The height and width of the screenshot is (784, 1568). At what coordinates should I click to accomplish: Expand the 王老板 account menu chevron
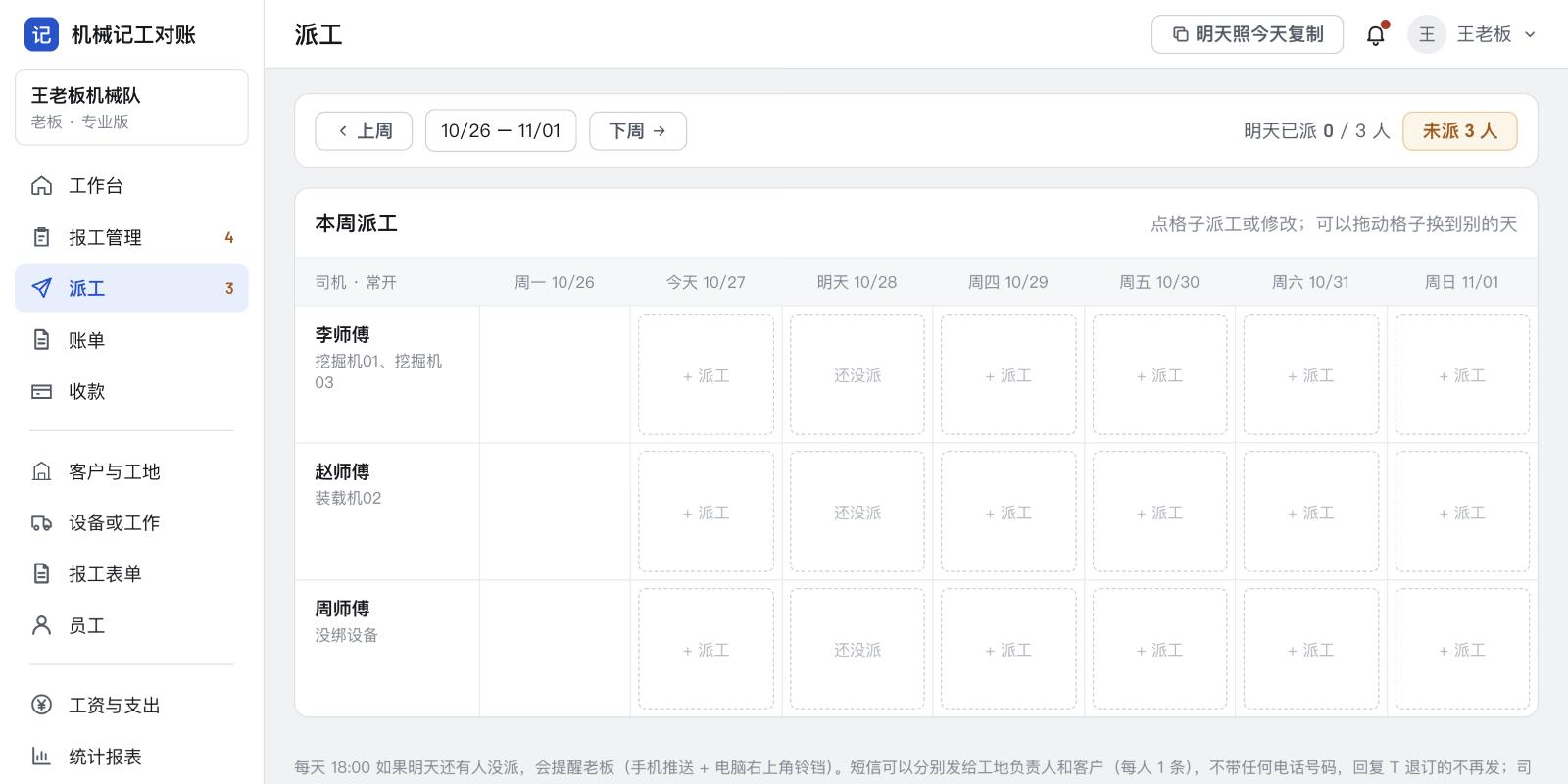click(1530, 34)
